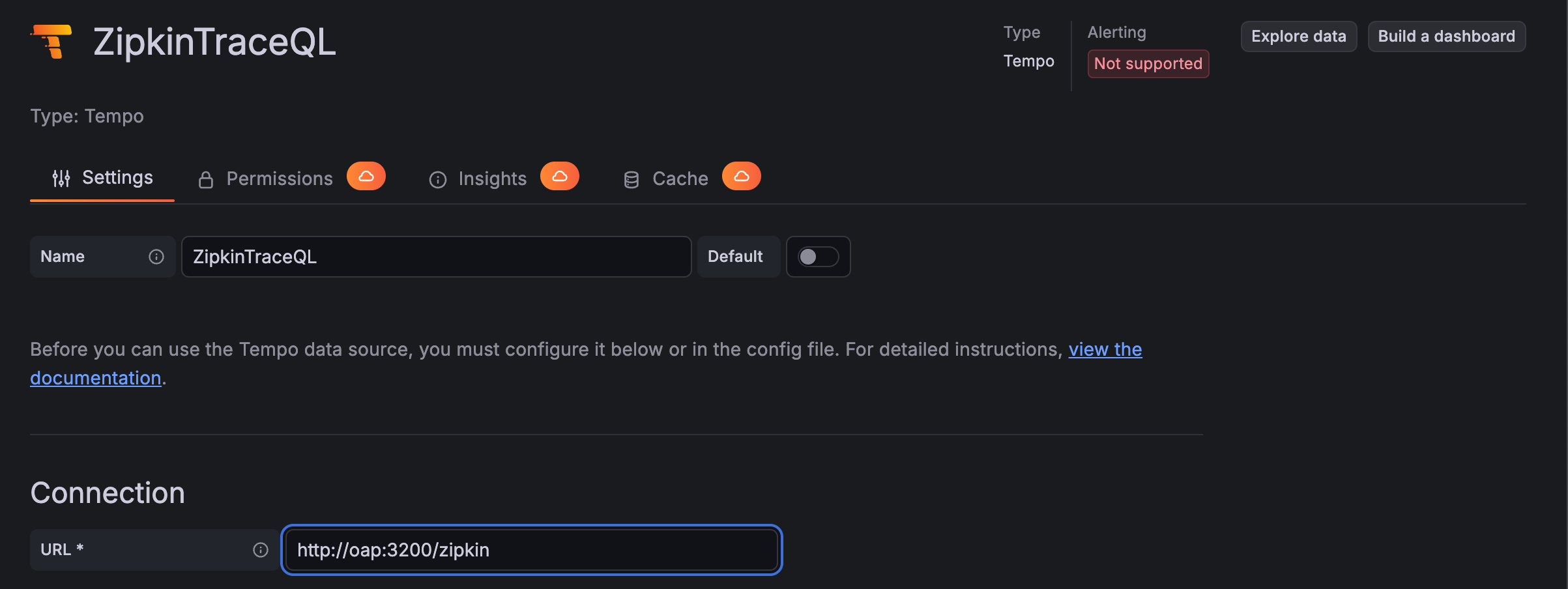This screenshot has width=1568, height=589.
Task: Click the info icon beside URL field
Action: (x=261, y=549)
